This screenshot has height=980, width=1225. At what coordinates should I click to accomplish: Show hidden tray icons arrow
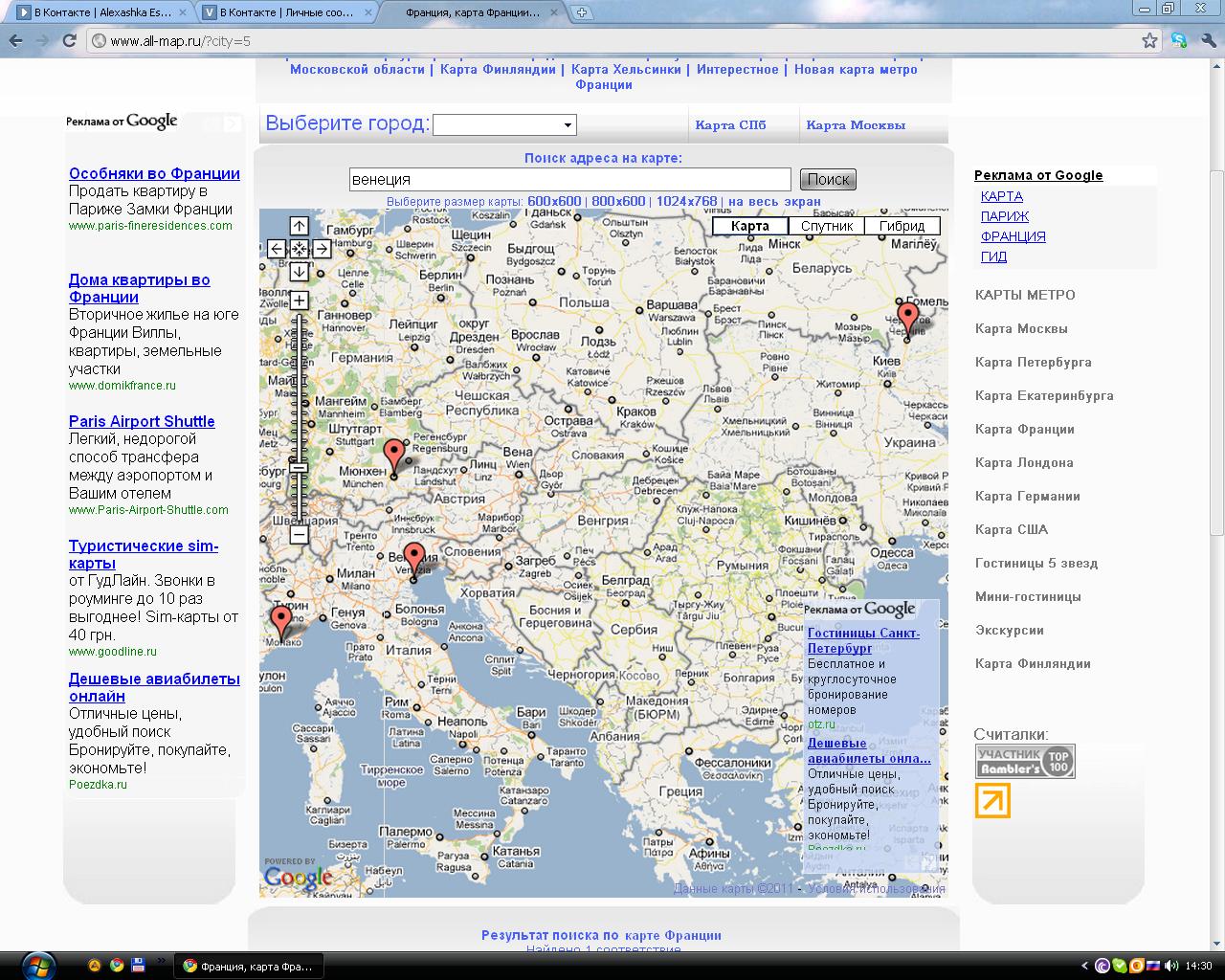tap(1084, 966)
